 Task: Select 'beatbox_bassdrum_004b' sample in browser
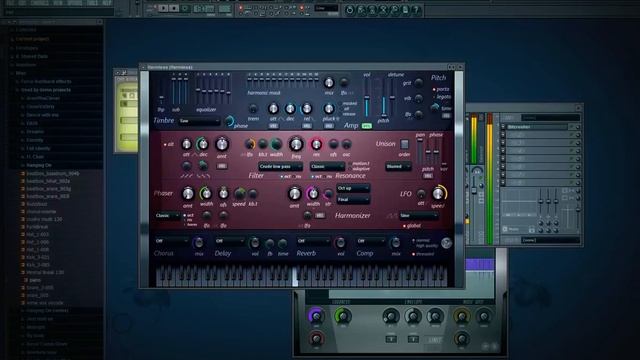pos(53,173)
